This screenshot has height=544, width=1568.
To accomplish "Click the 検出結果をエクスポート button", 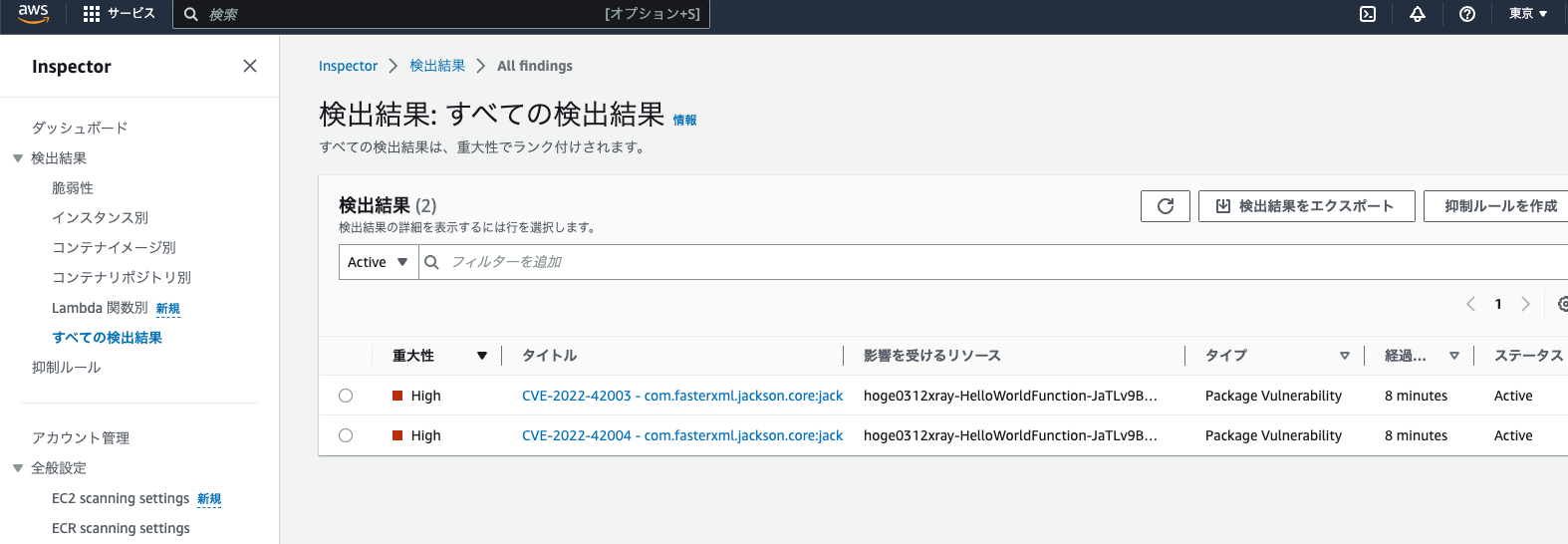I will 1307,206.
